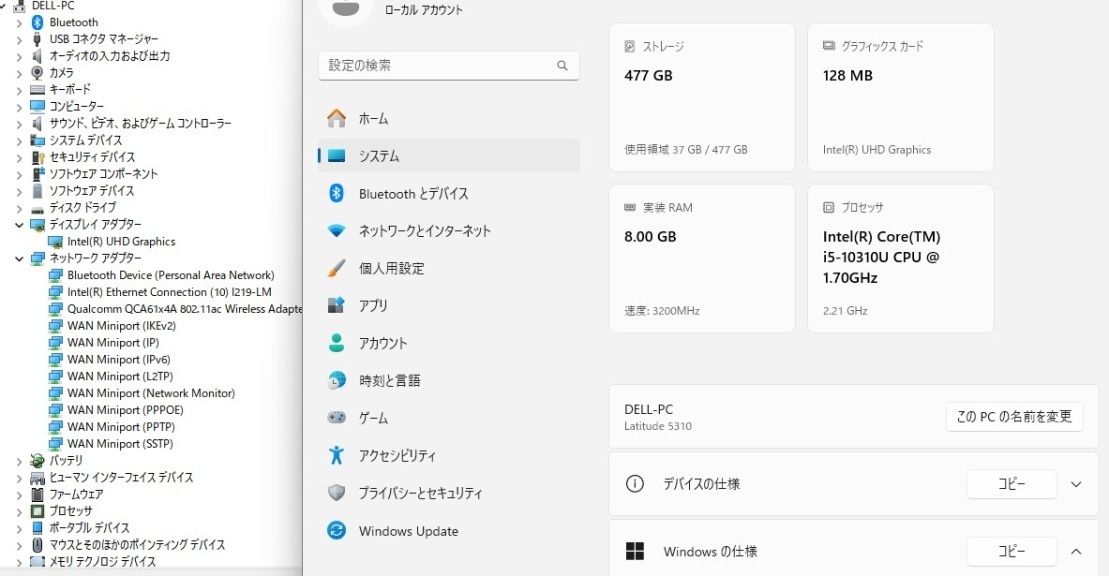Viewport: 1109px width, 576px height.
Task: Open 個人用設定 settings page
Action: (449, 268)
